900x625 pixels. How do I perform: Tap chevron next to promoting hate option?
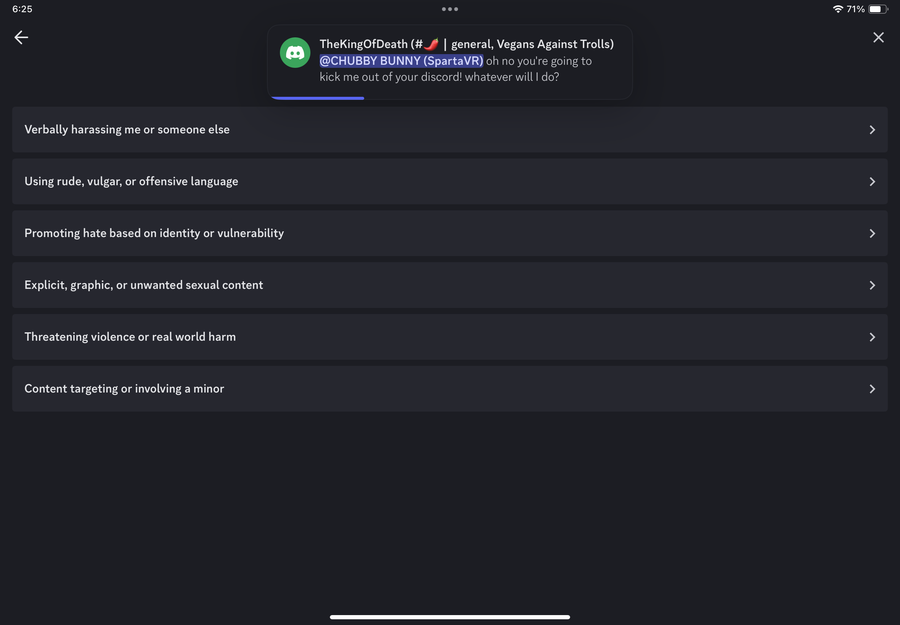pyautogui.click(x=872, y=233)
